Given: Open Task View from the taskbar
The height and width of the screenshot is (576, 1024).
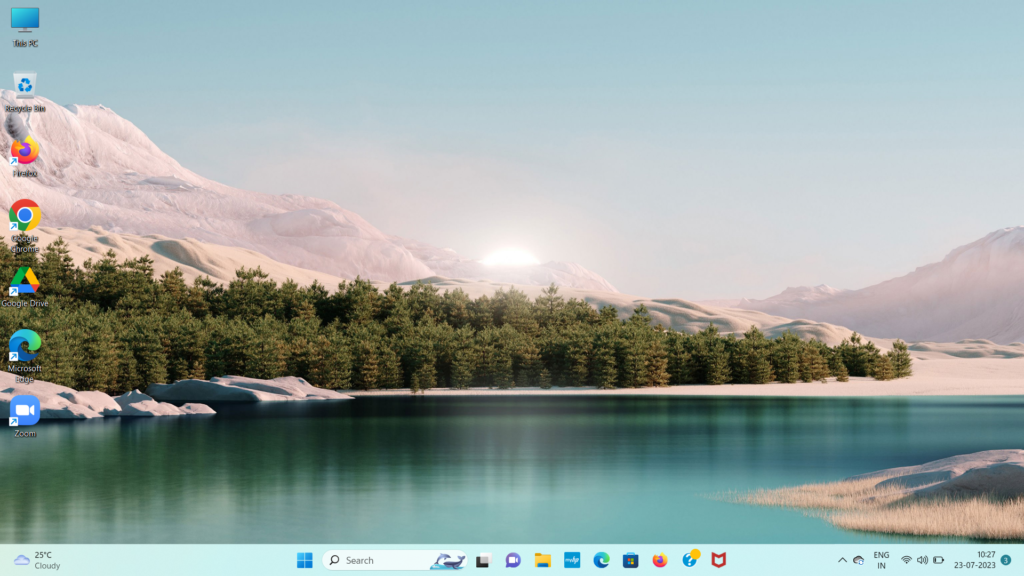Looking at the screenshot, I should (483, 560).
